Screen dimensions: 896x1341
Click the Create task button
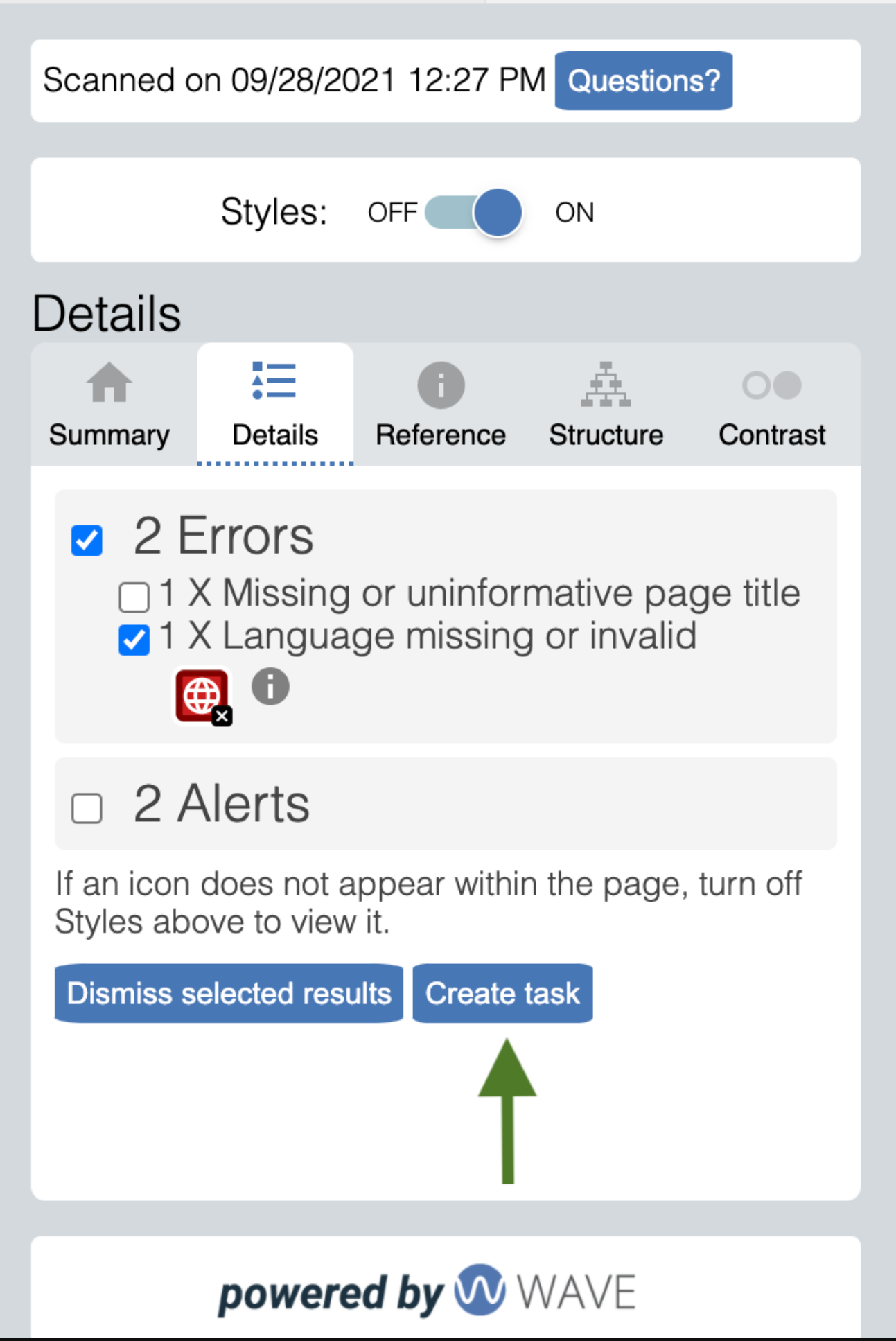(x=502, y=993)
